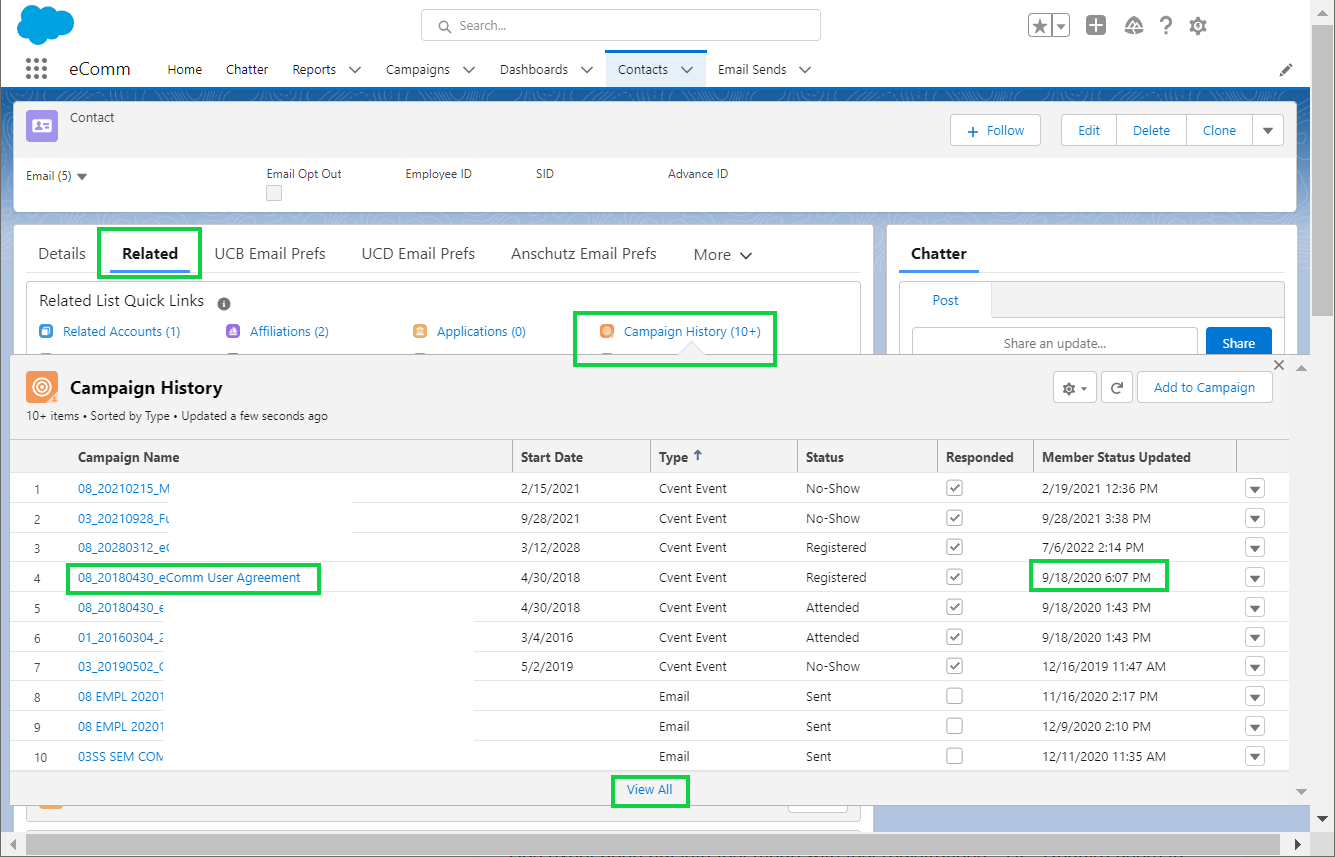Open the Help question mark icon
This screenshot has width=1335, height=857.
(x=1166, y=26)
